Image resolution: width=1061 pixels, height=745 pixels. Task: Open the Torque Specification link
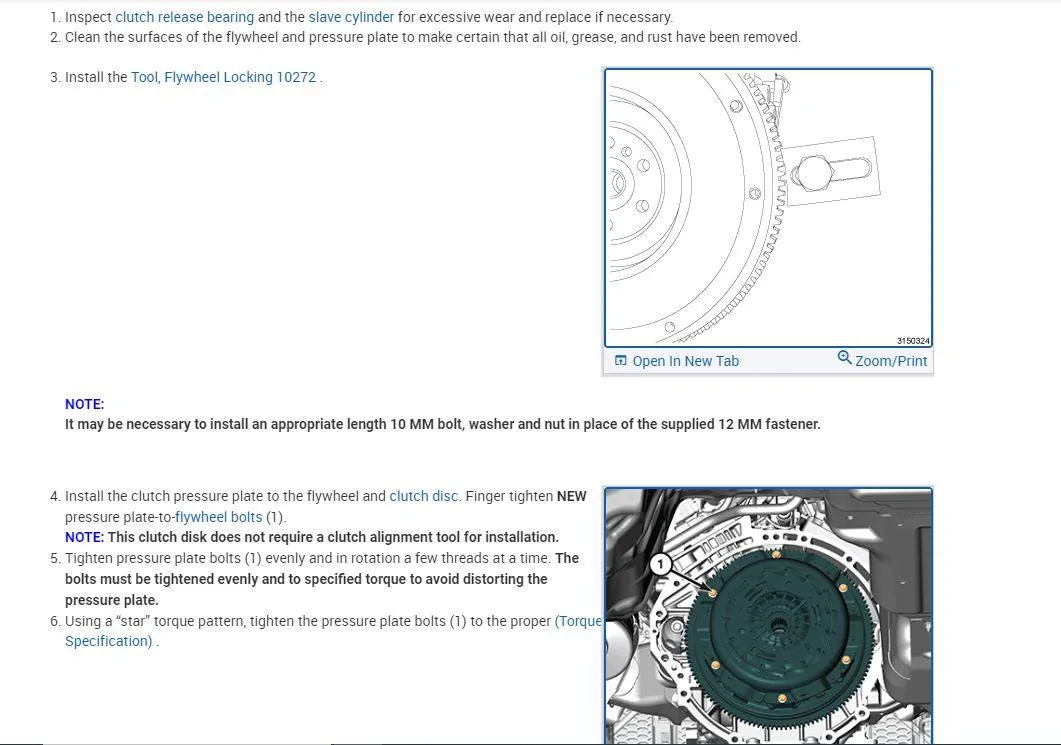(333, 631)
